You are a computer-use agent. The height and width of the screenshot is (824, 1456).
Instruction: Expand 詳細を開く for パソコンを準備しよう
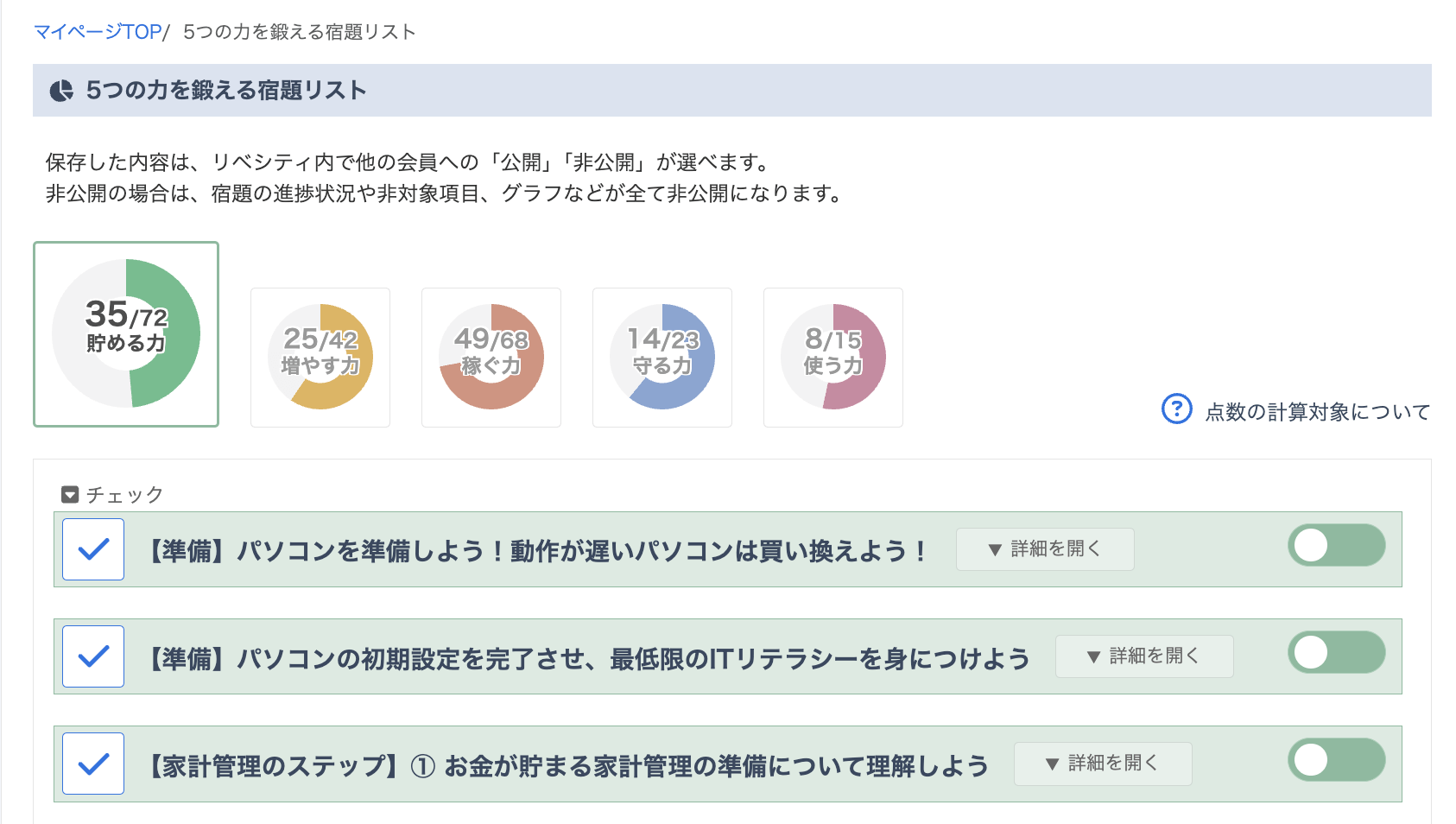click(1045, 549)
